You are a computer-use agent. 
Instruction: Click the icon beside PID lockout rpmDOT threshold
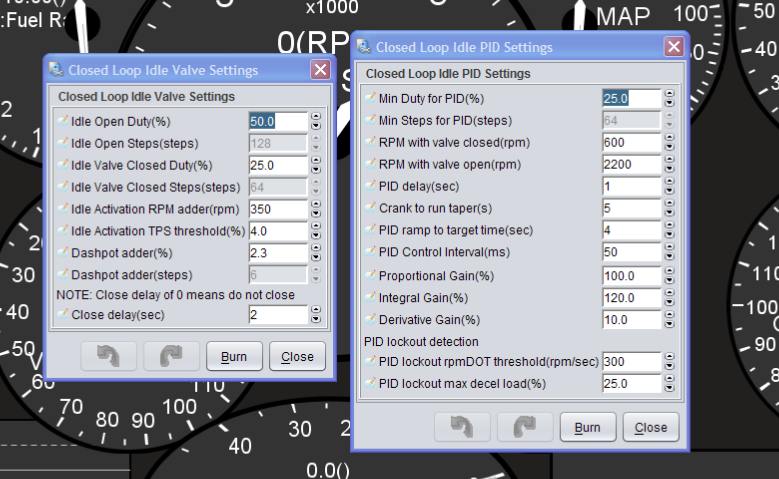pos(371,361)
